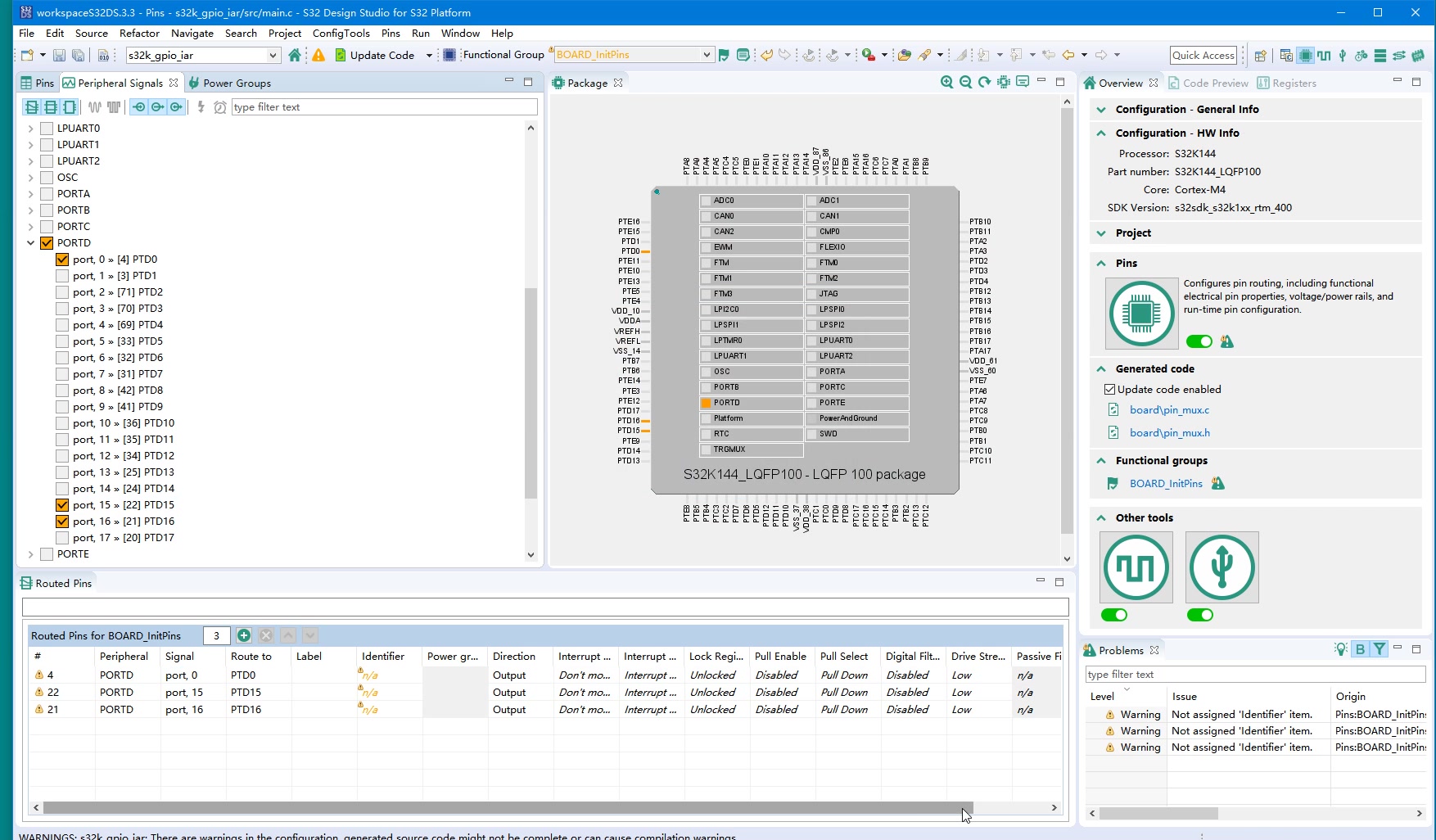1436x840 pixels.
Task: Open the Peripherals tool large icon under Other tools
Action: 1222,567
